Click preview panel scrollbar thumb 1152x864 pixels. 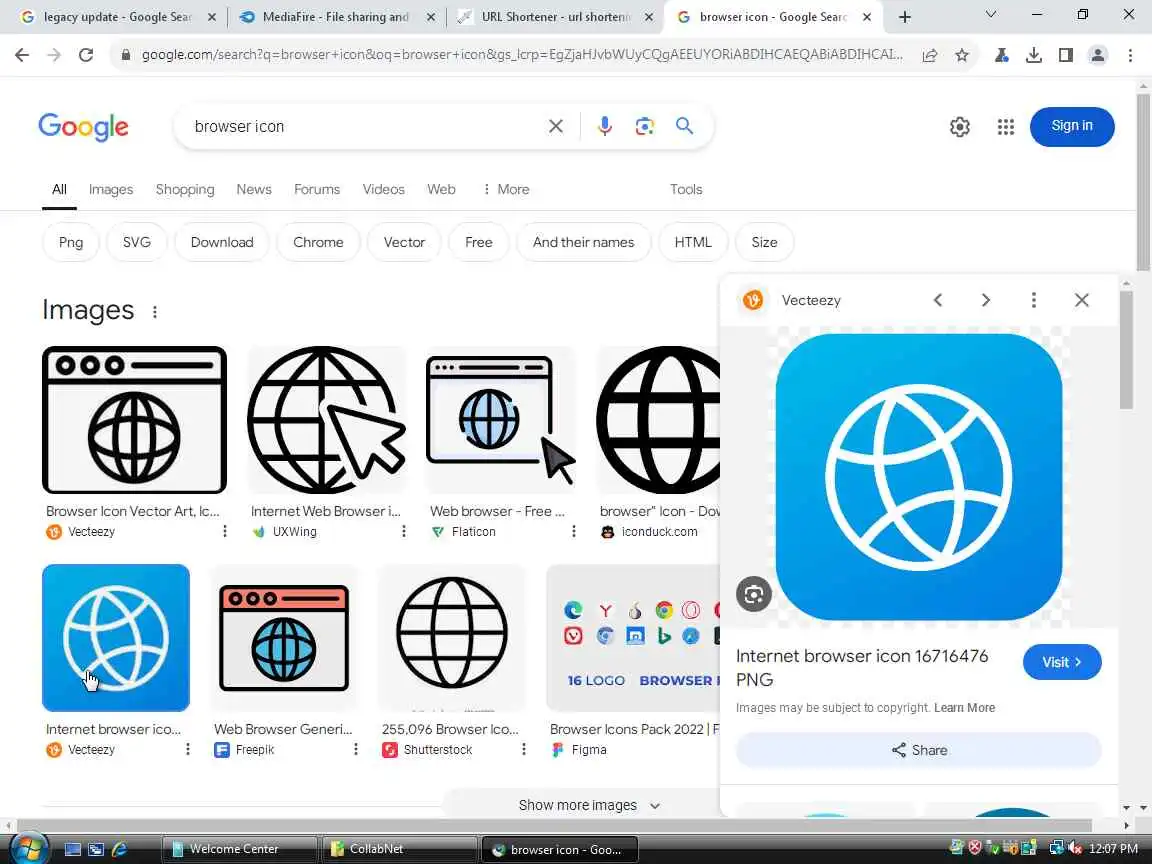pos(1126,350)
